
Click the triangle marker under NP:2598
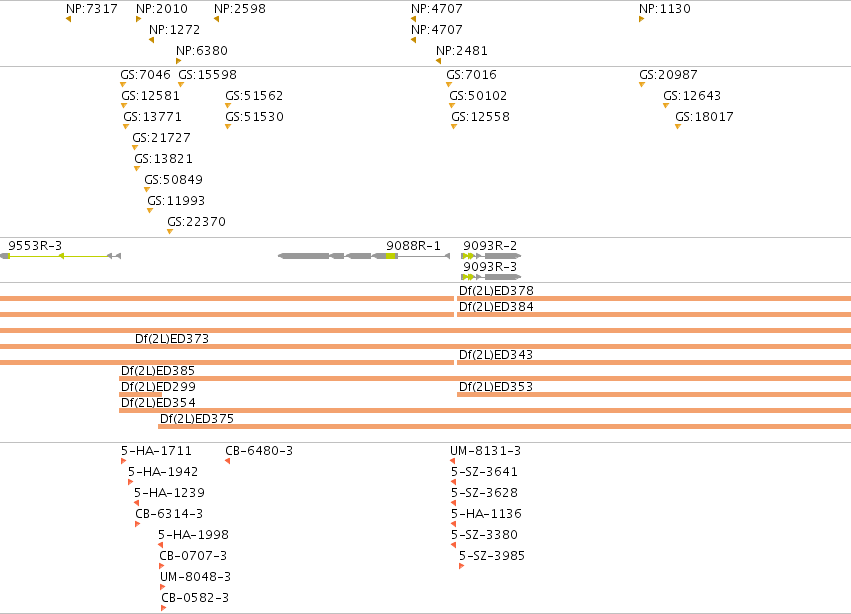(217, 19)
